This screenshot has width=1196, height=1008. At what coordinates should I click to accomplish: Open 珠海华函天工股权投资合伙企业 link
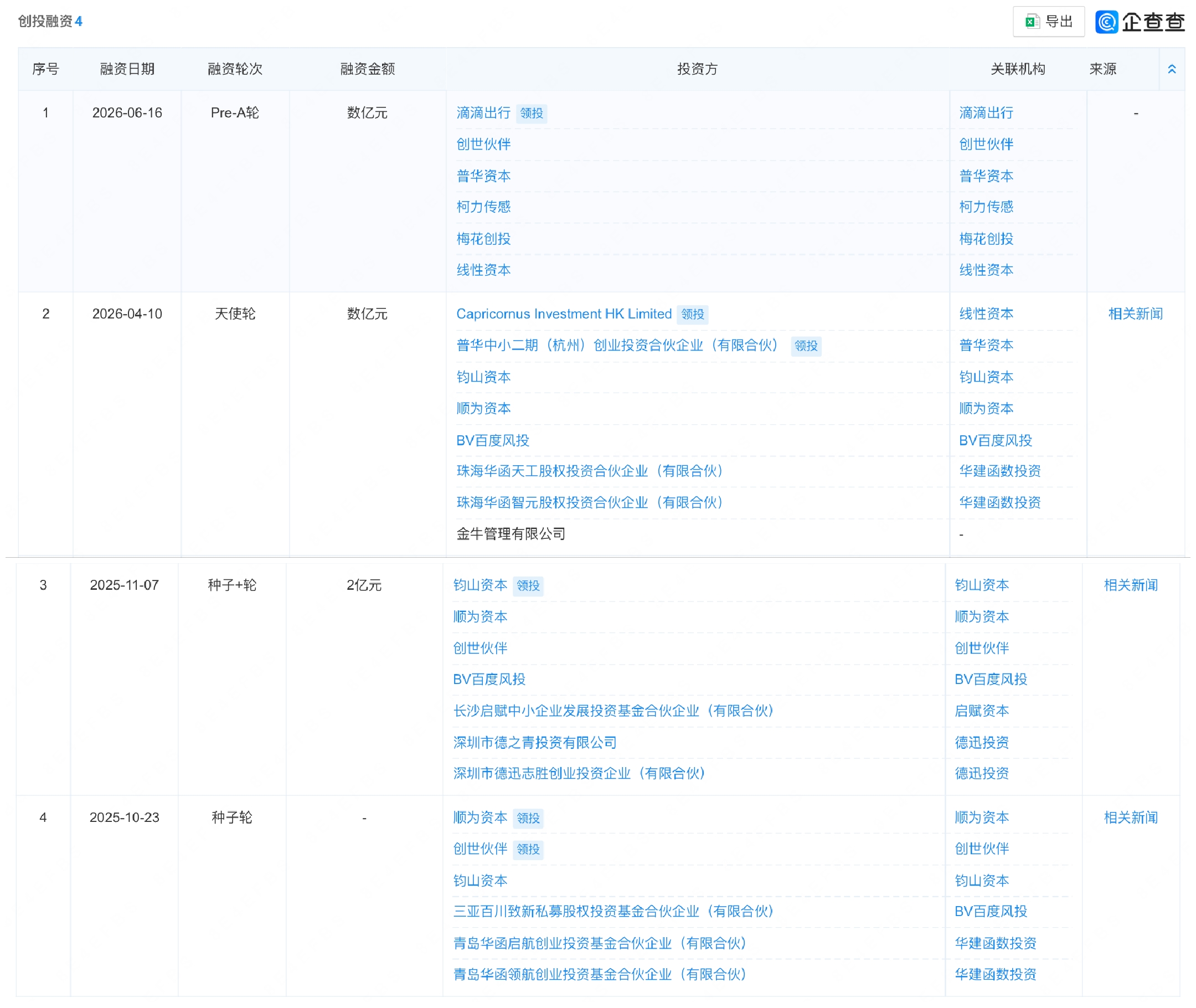[x=591, y=471]
